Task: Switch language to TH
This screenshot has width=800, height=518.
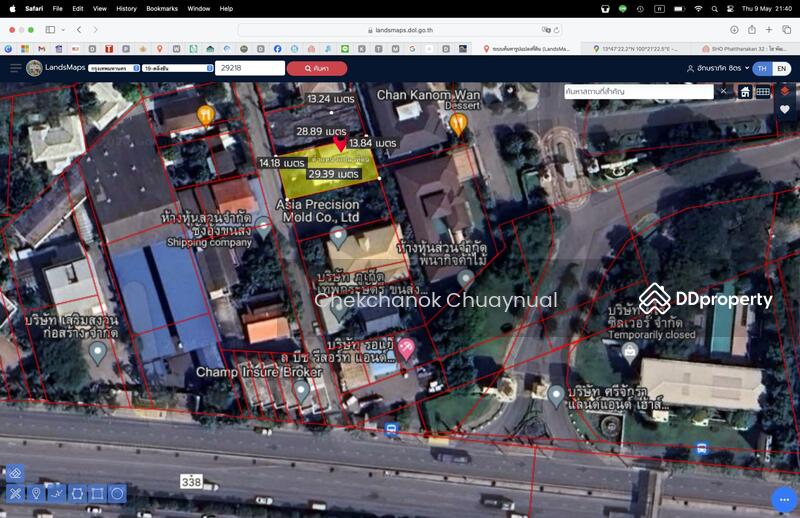Action: 762,68
